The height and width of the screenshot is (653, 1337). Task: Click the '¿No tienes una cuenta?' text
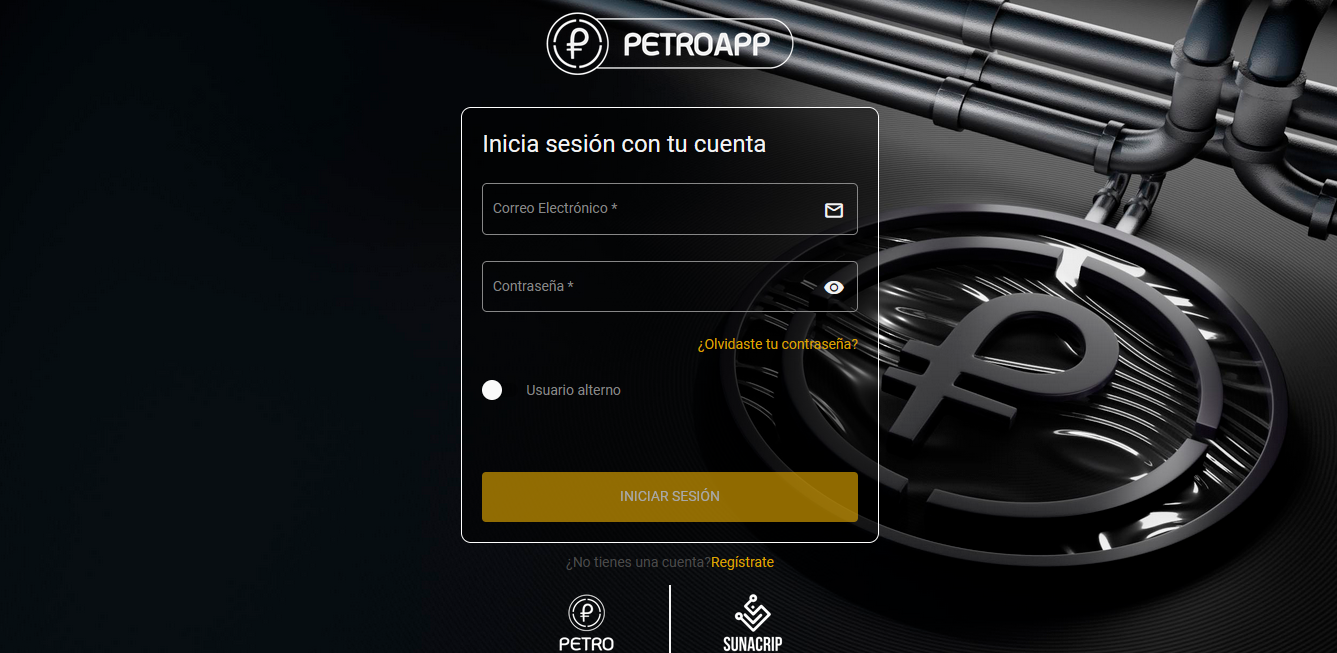(x=638, y=562)
